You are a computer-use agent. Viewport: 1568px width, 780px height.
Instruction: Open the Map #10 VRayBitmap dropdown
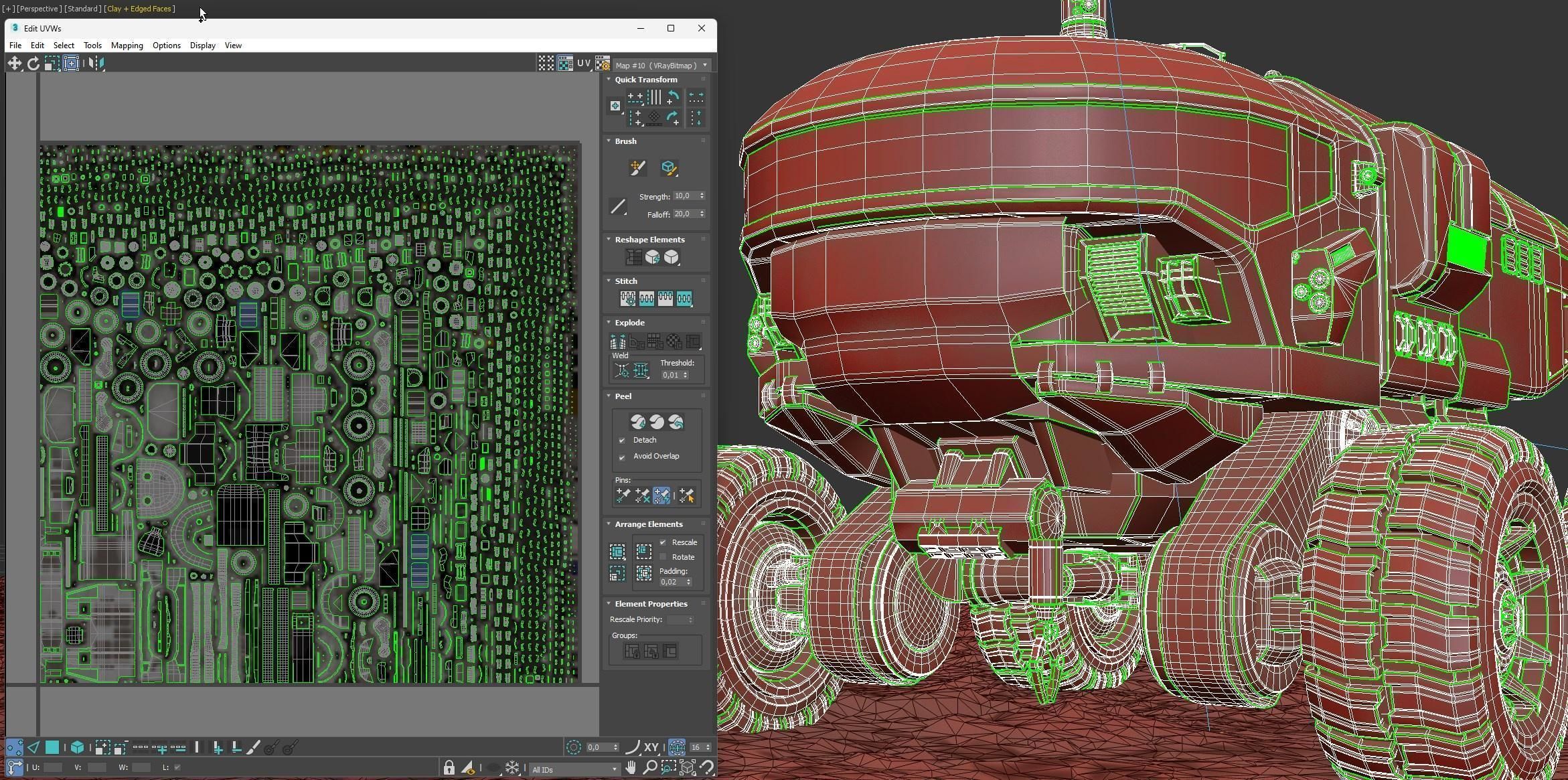click(661, 65)
